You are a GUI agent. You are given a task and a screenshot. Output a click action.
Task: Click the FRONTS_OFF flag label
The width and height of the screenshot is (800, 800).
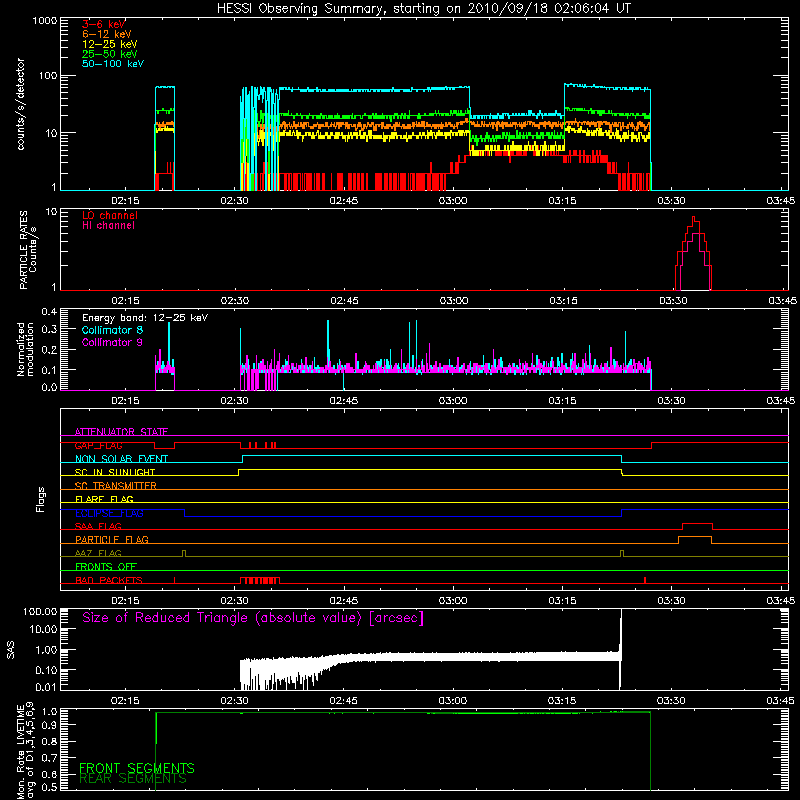click(106, 566)
